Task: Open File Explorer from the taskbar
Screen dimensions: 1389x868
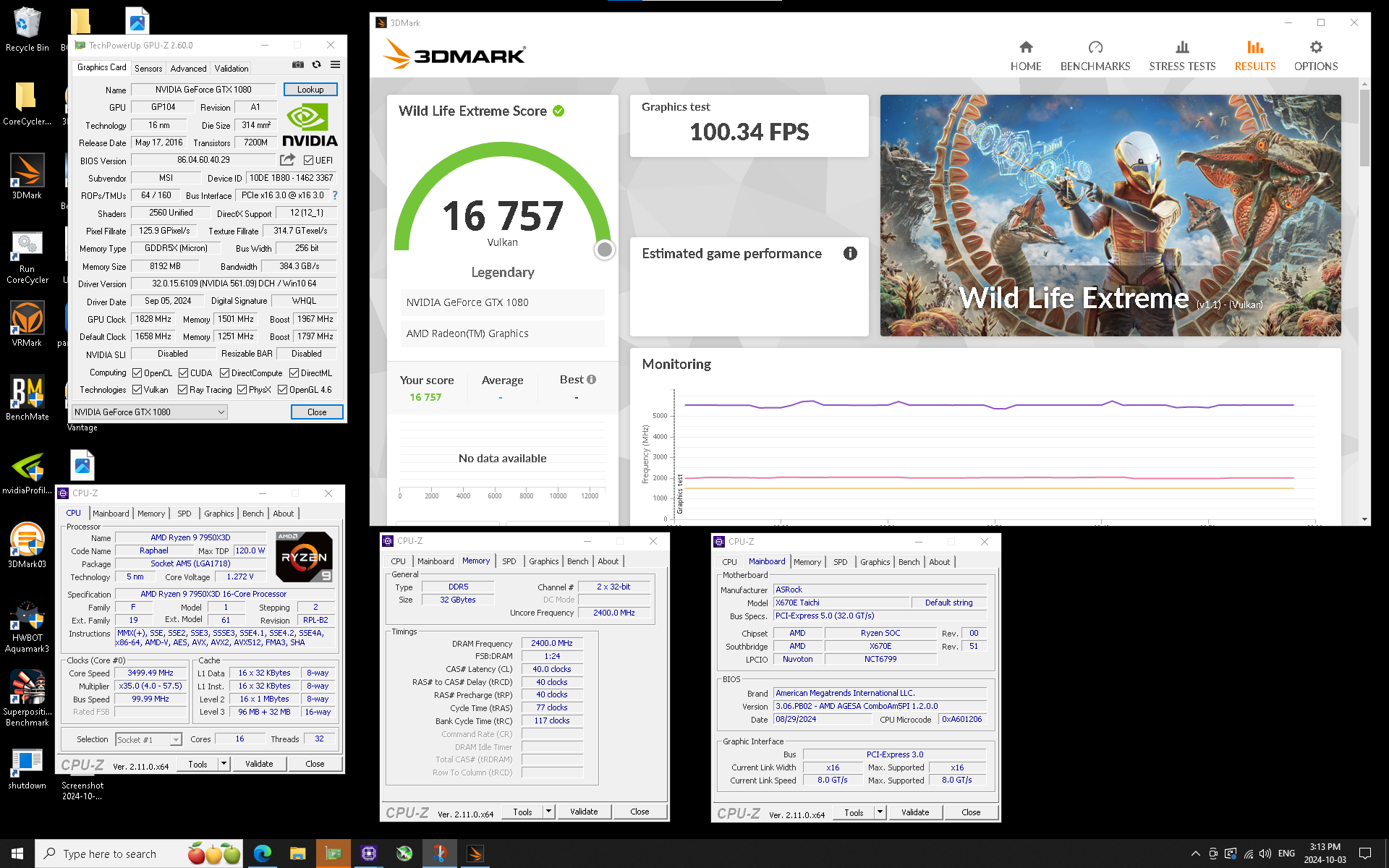Action: click(297, 854)
